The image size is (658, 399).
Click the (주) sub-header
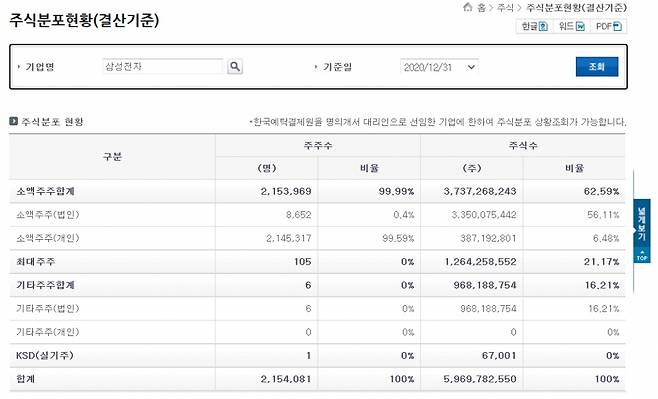(x=472, y=168)
